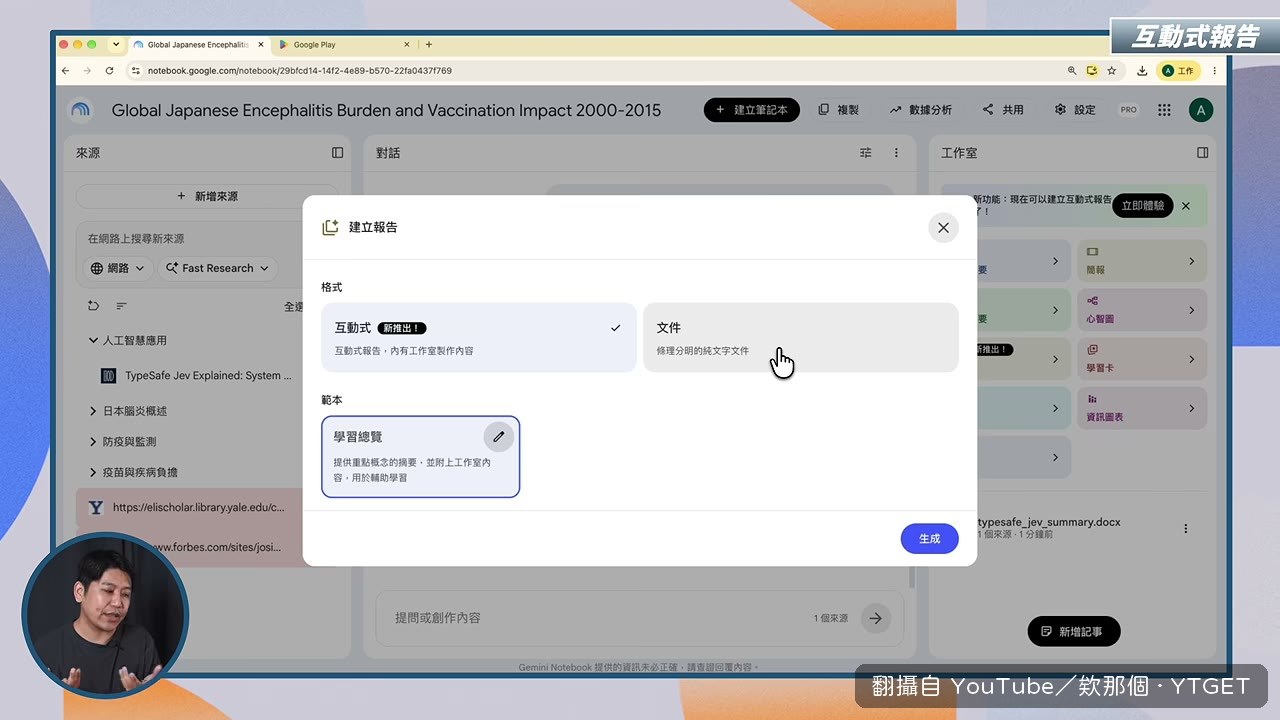The width and height of the screenshot is (1280, 720).
Task: Open the account avatar A
Action: [1201, 110]
